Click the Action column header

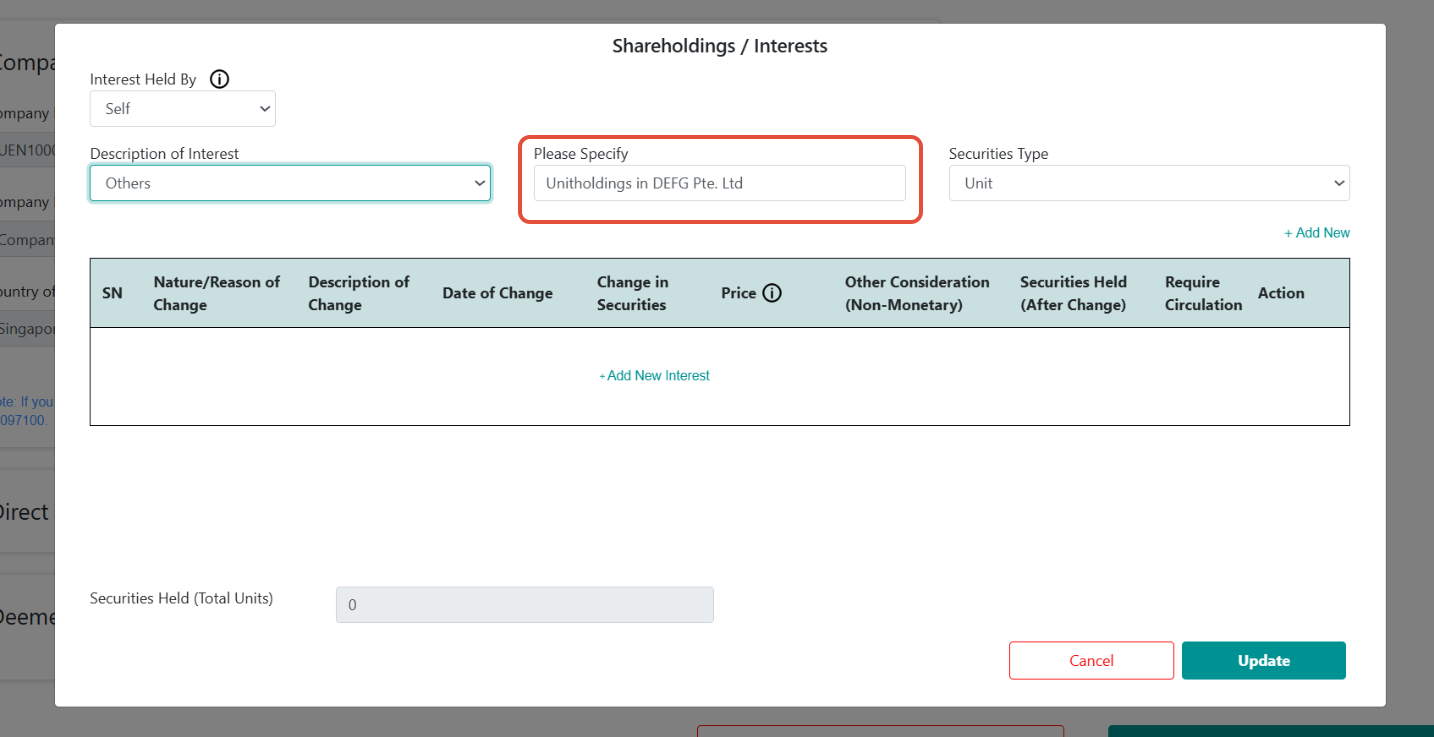tap(1281, 293)
